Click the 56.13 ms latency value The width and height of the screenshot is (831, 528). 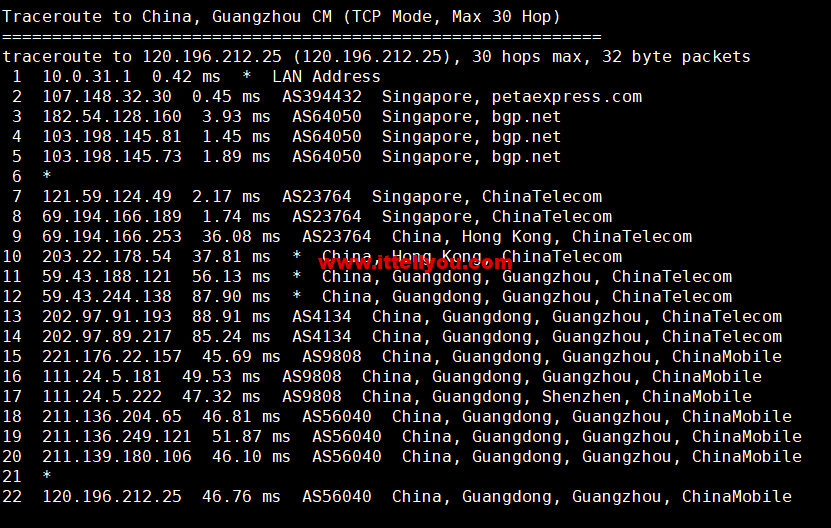[231, 277]
